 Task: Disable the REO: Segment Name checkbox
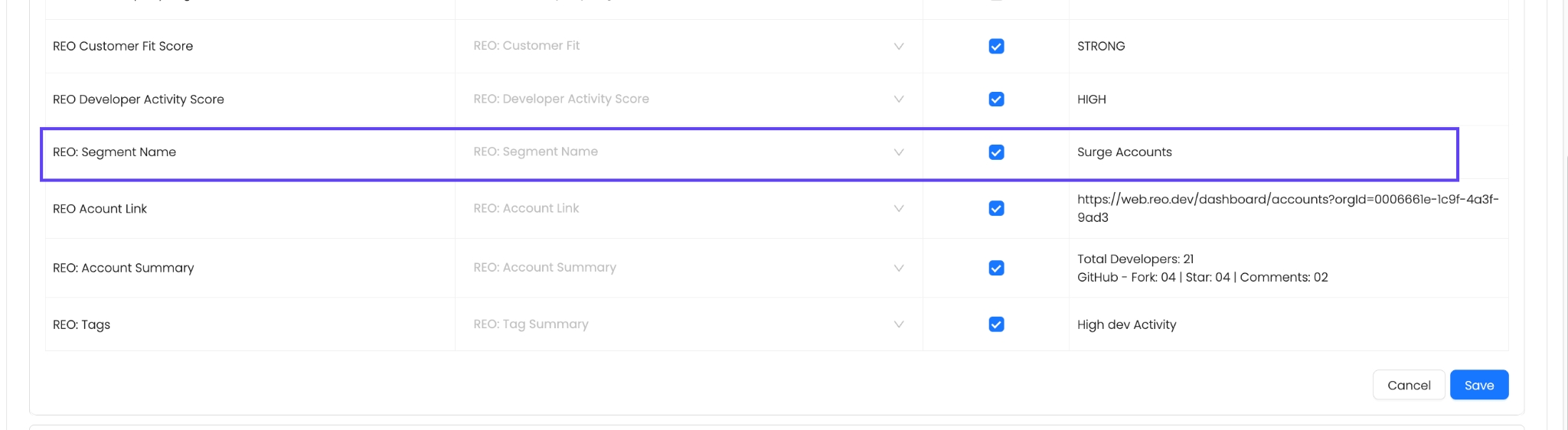pos(996,152)
